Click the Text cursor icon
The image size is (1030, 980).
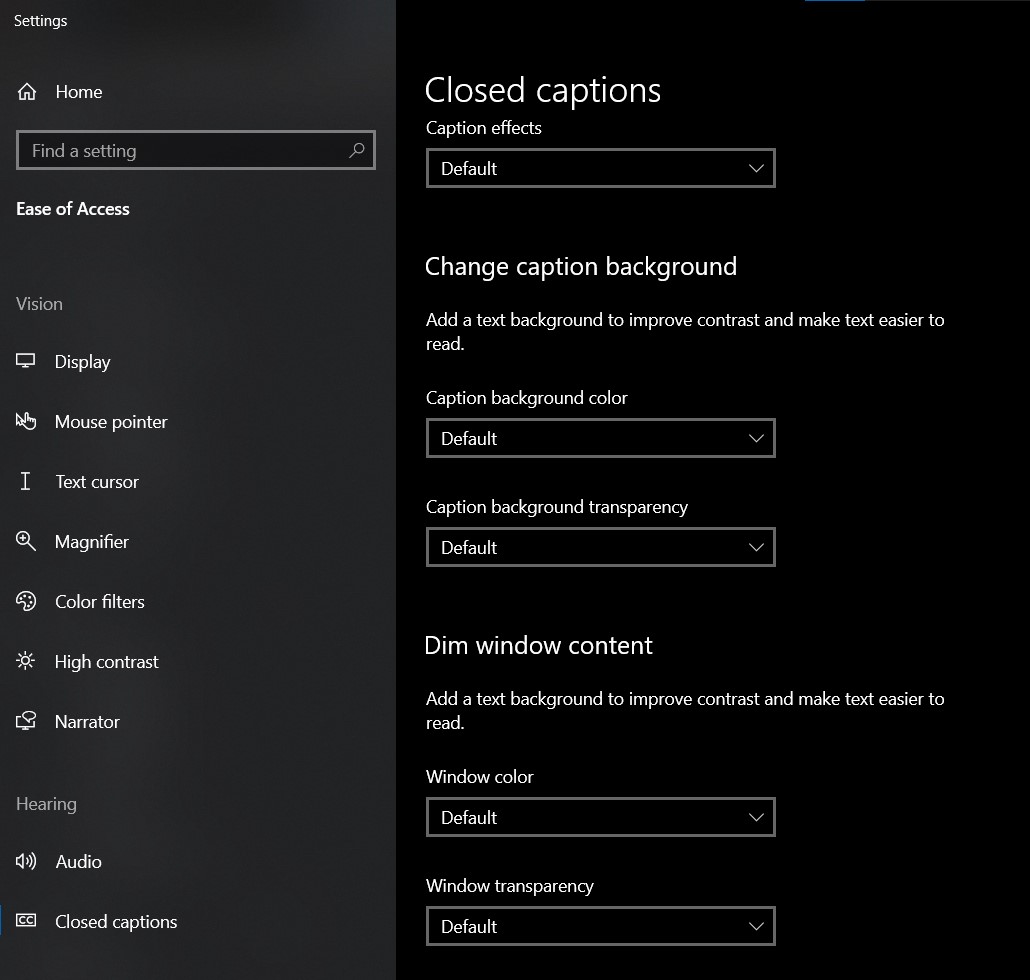[26, 481]
